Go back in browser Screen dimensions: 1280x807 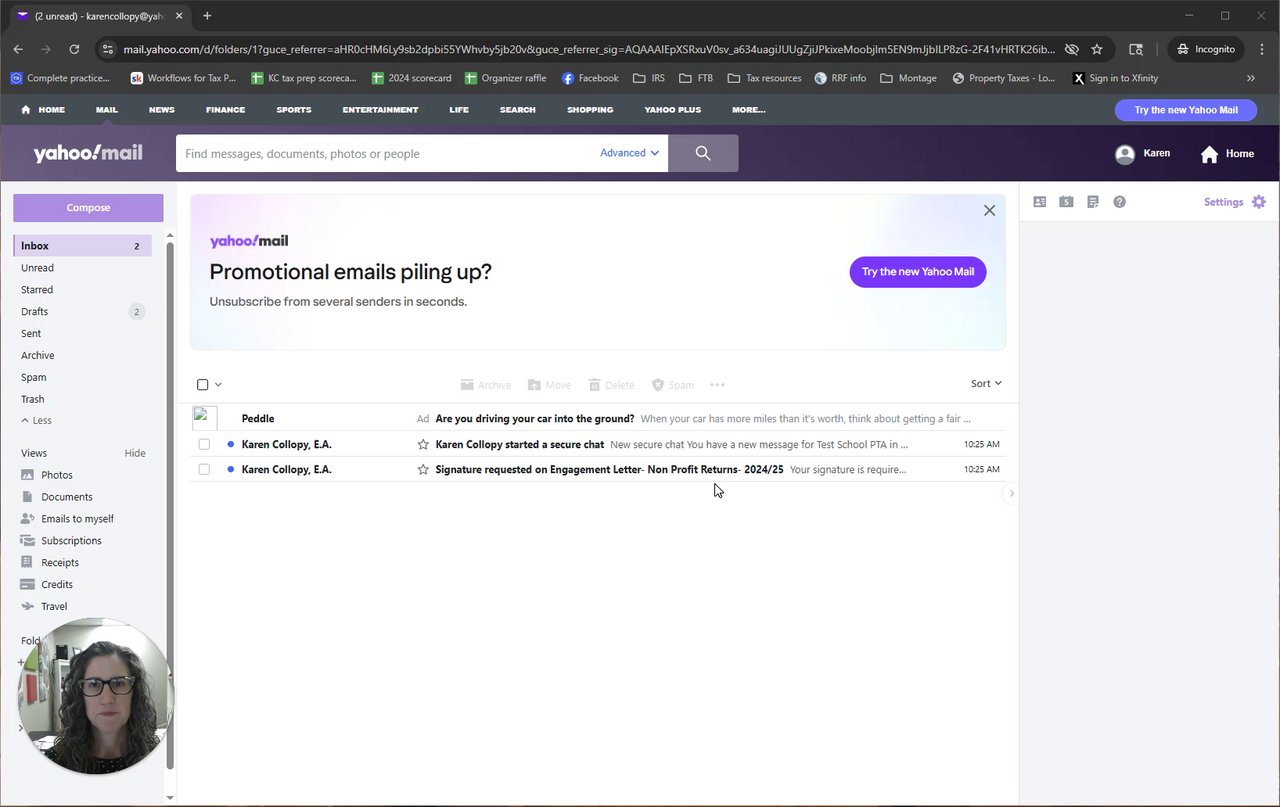18,49
